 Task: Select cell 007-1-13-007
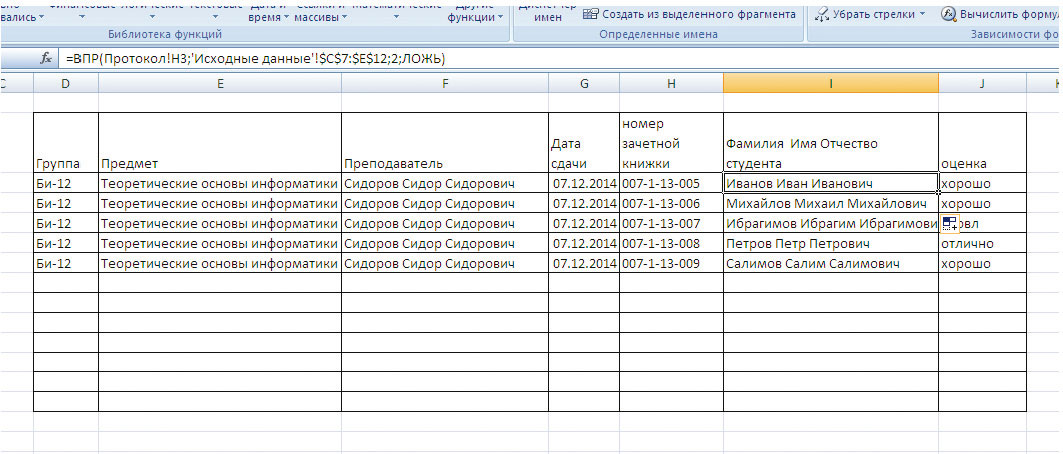pyautogui.click(x=671, y=223)
